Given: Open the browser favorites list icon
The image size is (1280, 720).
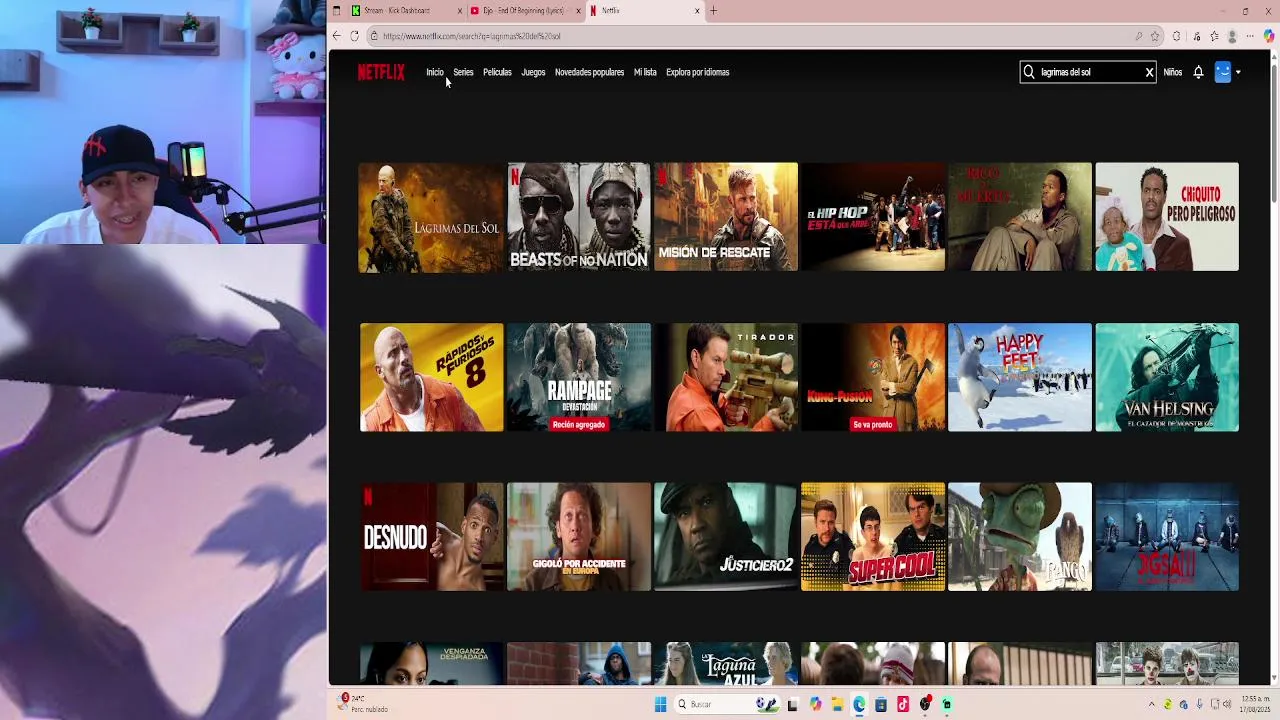Looking at the screenshot, I should tap(1214, 36).
